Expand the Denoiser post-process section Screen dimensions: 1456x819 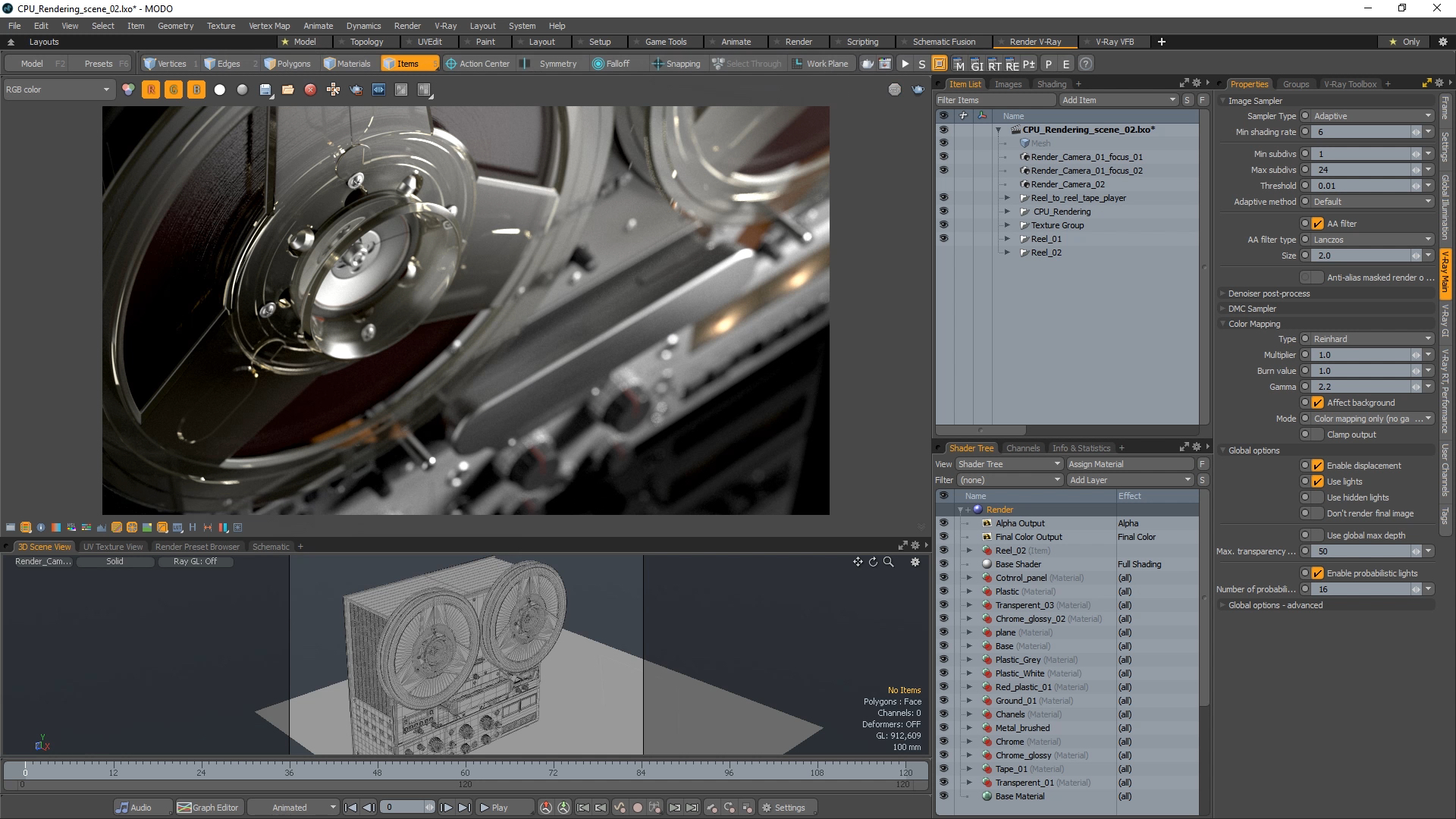(x=1268, y=293)
